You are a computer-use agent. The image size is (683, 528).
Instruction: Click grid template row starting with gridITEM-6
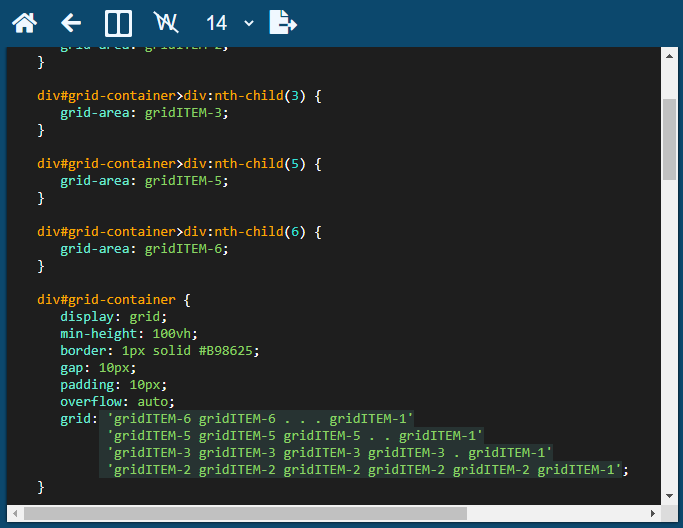pos(260,419)
